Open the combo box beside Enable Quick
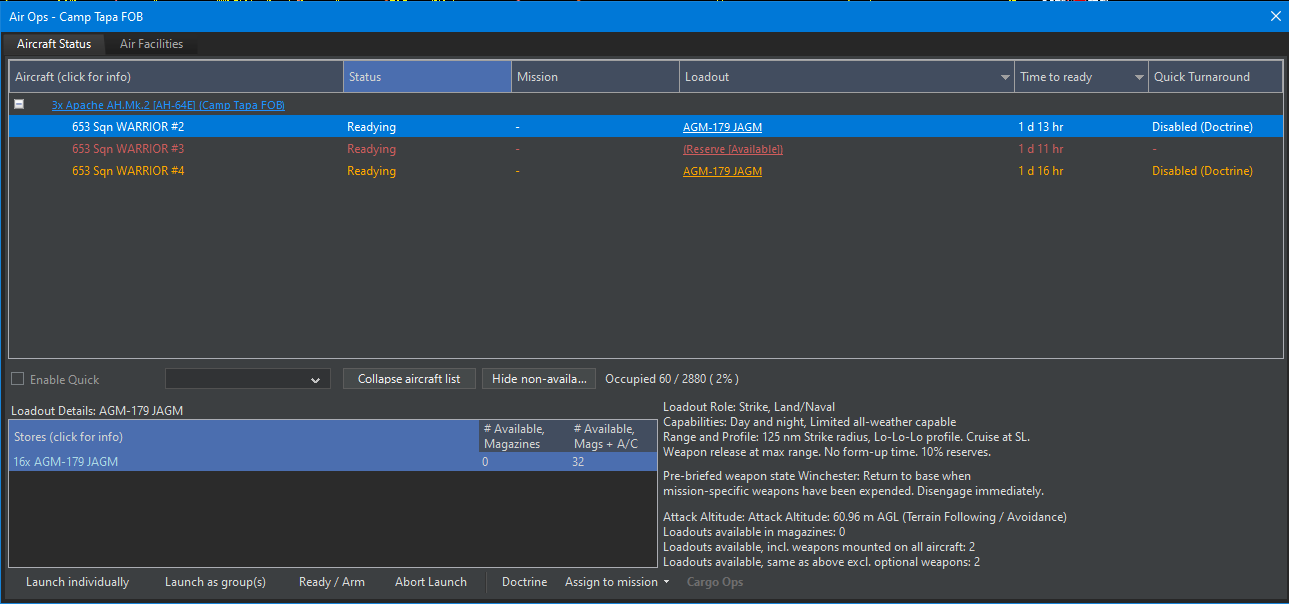Image resolution: width=1289 pixels, height=604 pixels. click(248, 379)
